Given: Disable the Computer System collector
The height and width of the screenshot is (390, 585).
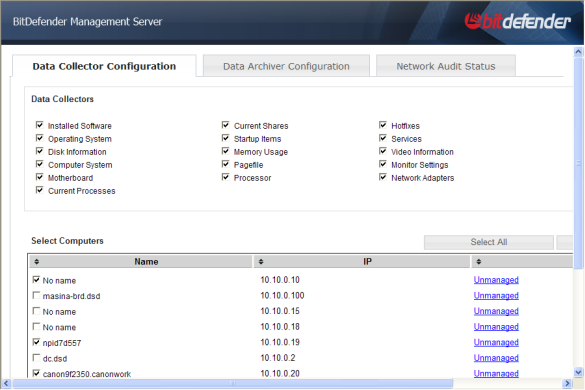Looking at the screenshot, I should tap(40, 164).
